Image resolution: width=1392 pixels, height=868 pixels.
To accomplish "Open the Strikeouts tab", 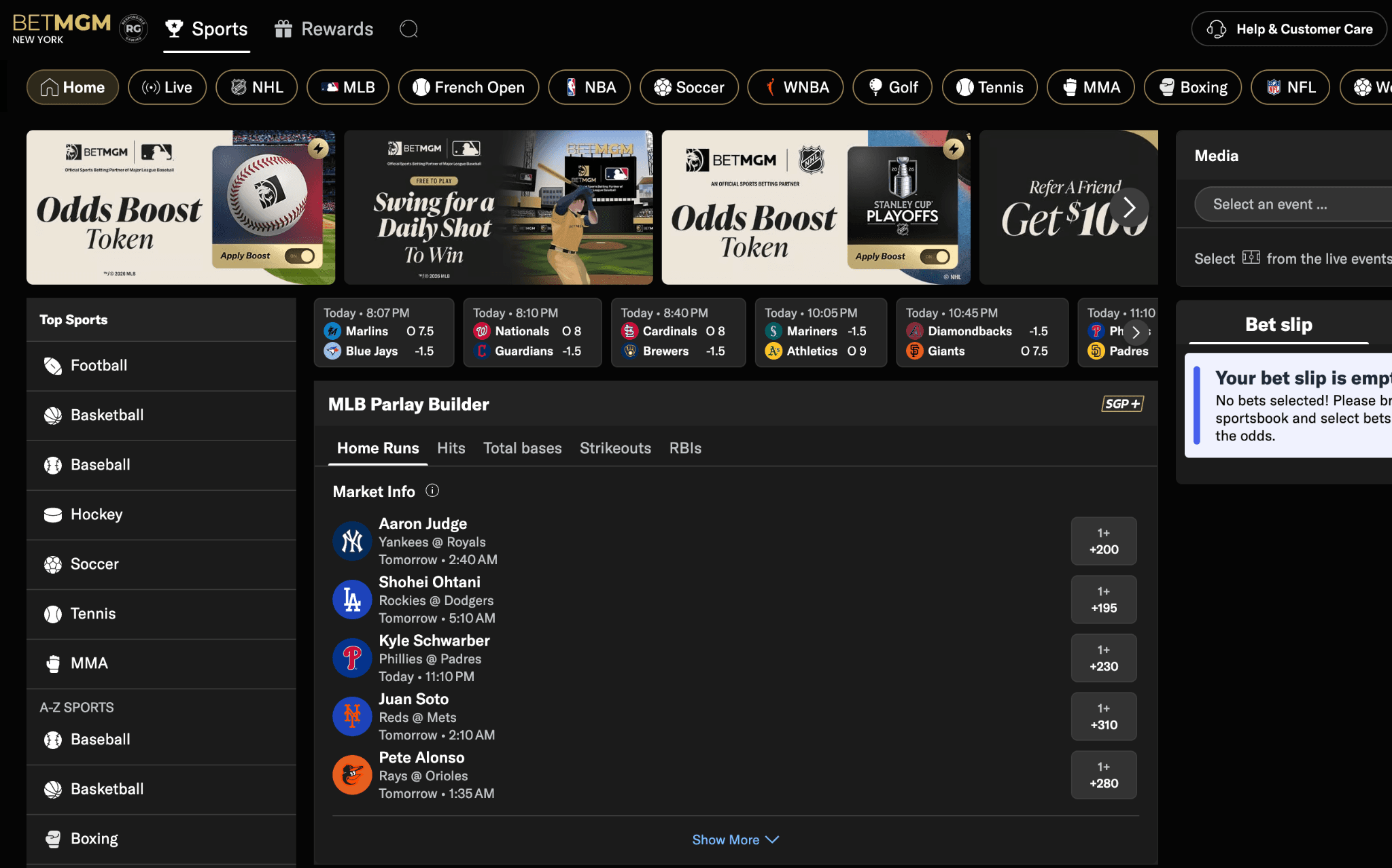I will pos(615,448).
